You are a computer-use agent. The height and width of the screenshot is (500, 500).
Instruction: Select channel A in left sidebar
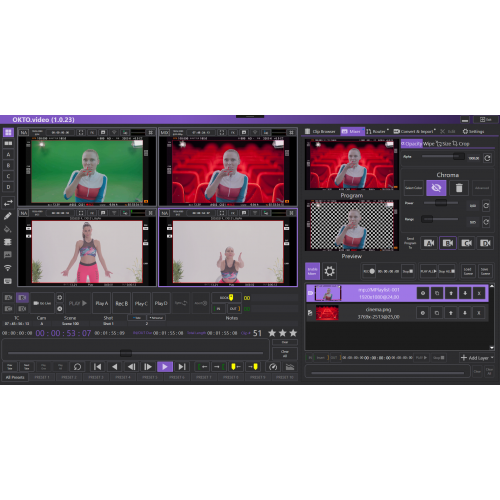coord(8,154)
